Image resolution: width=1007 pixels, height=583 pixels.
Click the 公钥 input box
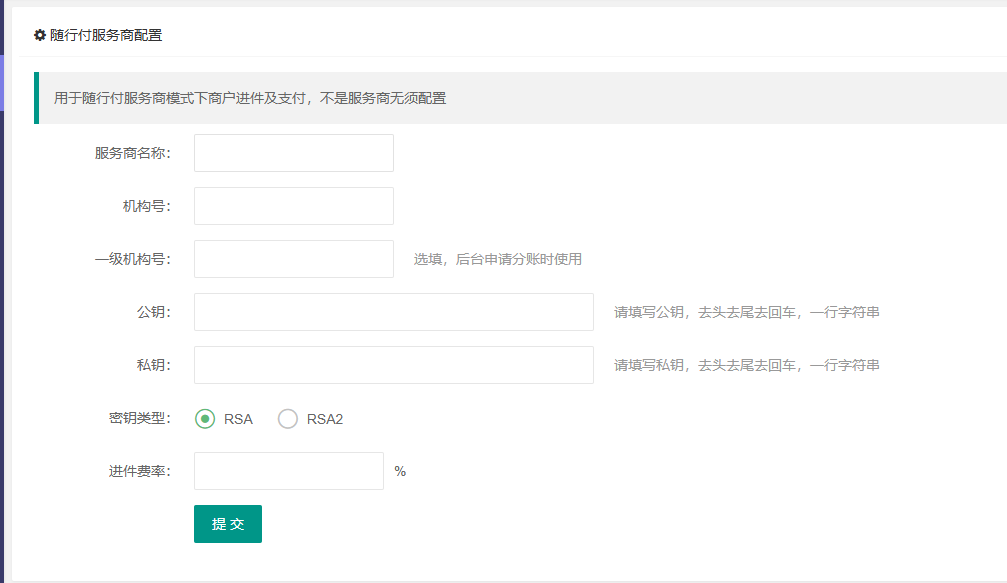tap(393, 312)
